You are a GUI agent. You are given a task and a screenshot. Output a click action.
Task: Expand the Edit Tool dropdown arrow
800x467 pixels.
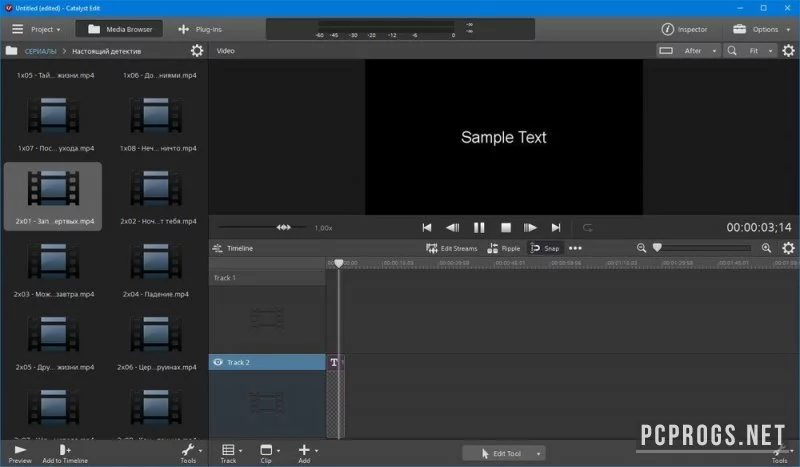pos(538,453)
